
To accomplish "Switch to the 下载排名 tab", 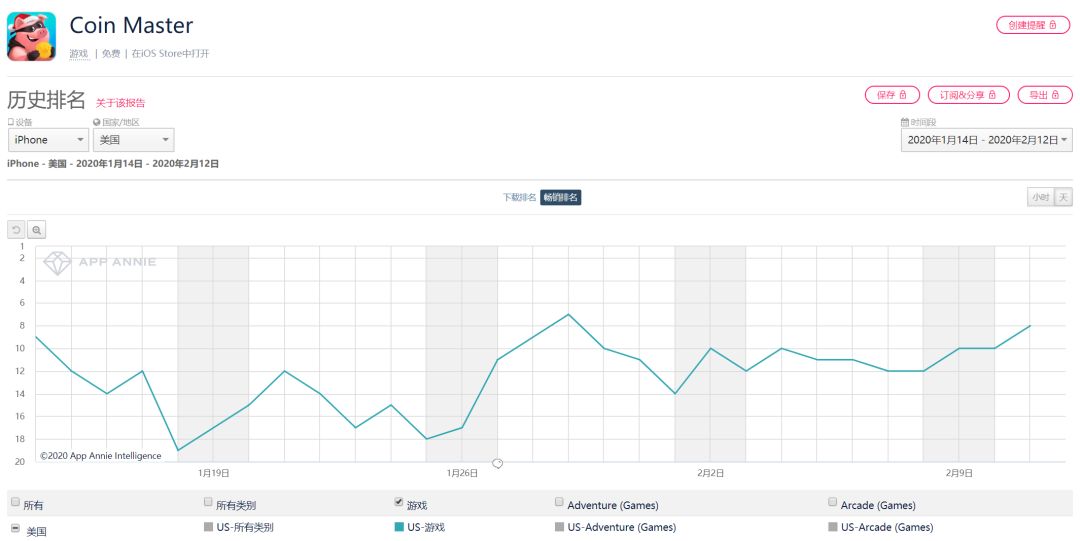I will pyautogui.click(x=519, y=198).
